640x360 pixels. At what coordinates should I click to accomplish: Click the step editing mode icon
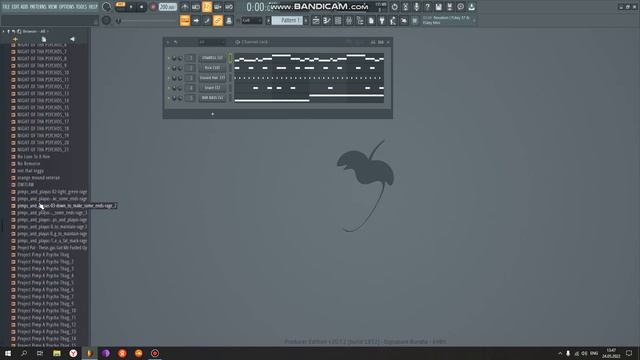[x=207, y=20]
